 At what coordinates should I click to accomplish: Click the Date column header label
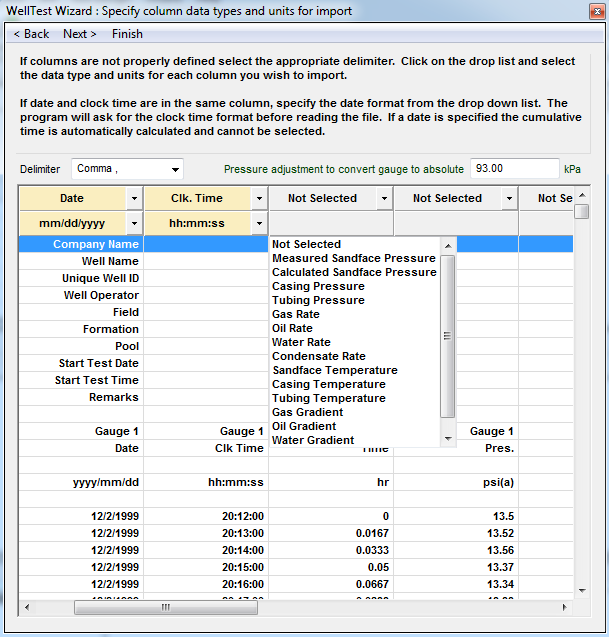tap(72, 199)
